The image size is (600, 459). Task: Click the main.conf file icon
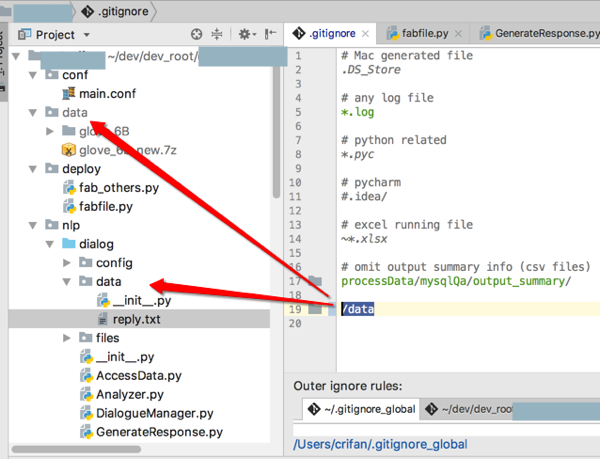(x=68, y=93)
